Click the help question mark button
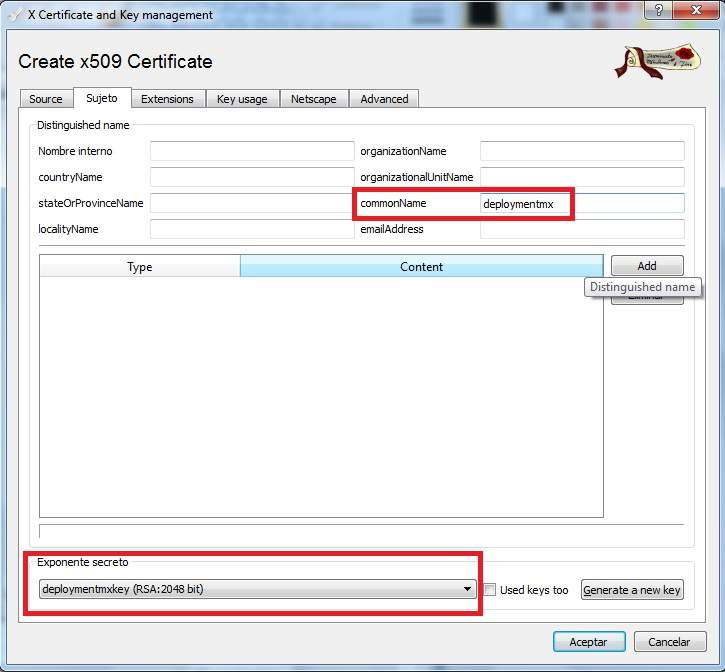The width and height of the screenshot is (725, 672). pos(658,11)
